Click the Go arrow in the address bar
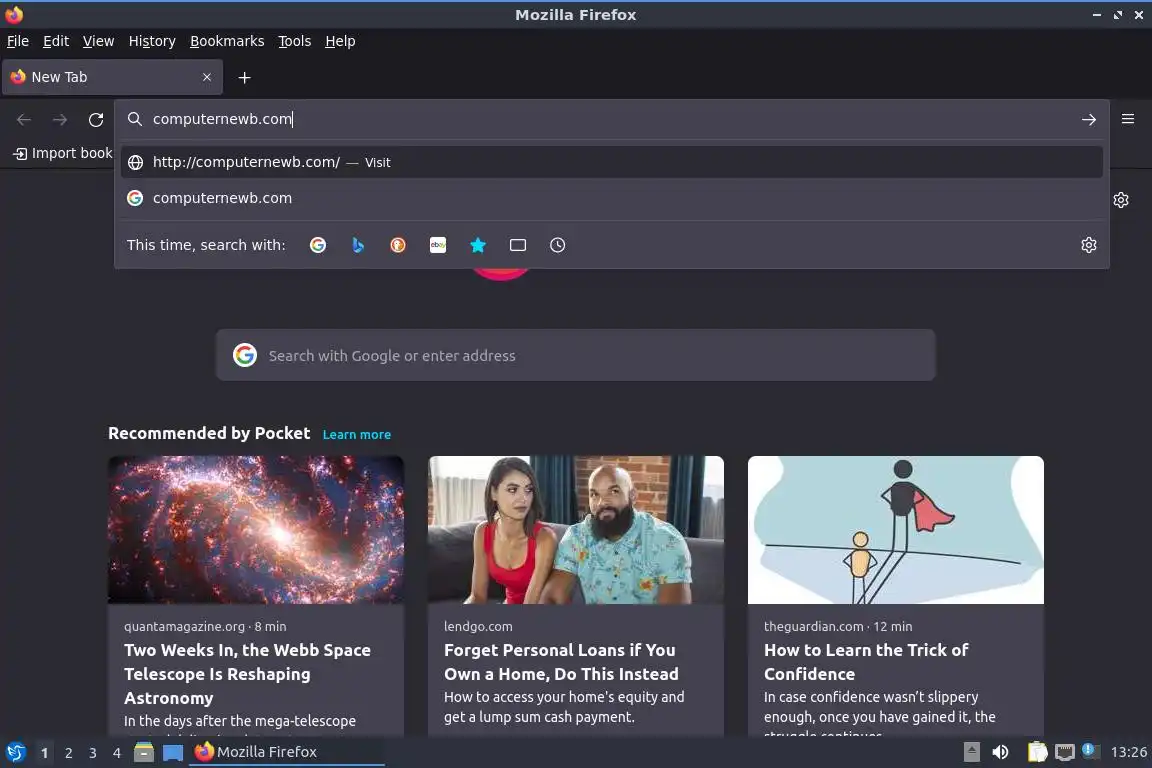1152x768 pixels. click(1089, 119)
